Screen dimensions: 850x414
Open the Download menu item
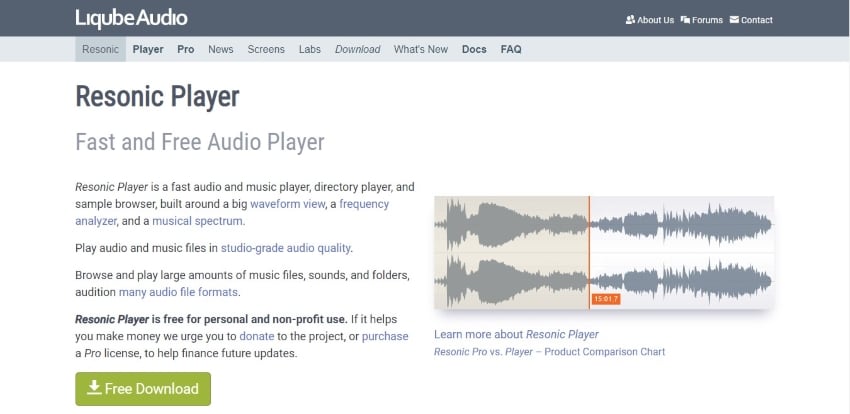pyautogui.click(x=357, y=49)
